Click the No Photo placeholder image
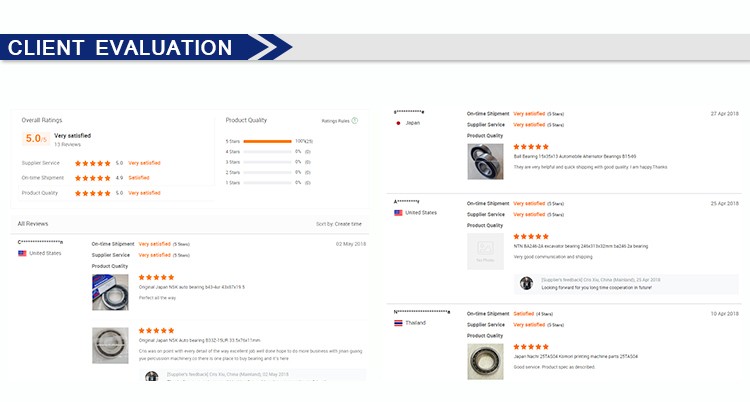The width and height of the screenshot is (750, 402). (485, 252)
